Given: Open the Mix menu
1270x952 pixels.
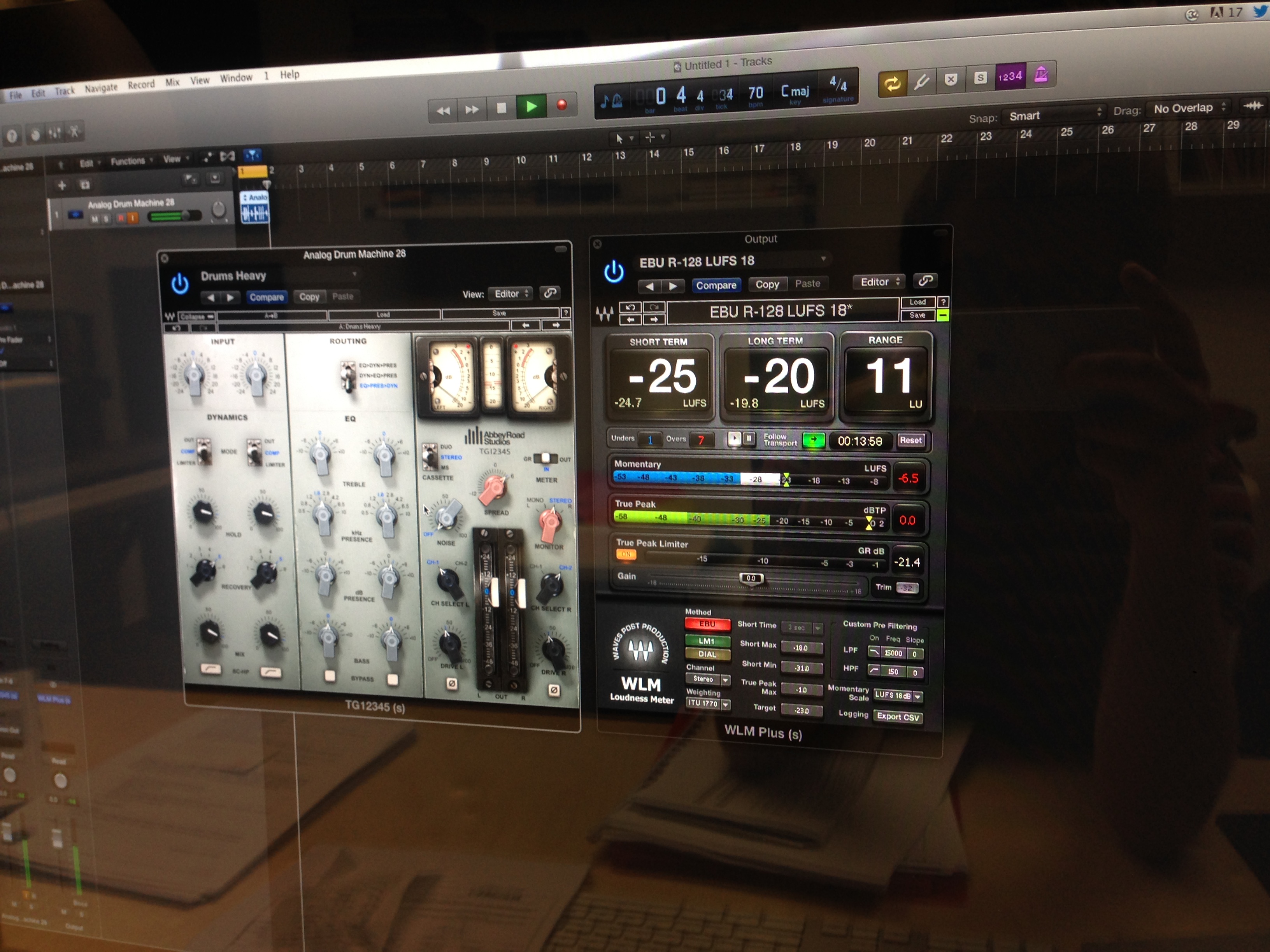Looking at the screenshot, I should coord(172,82).
